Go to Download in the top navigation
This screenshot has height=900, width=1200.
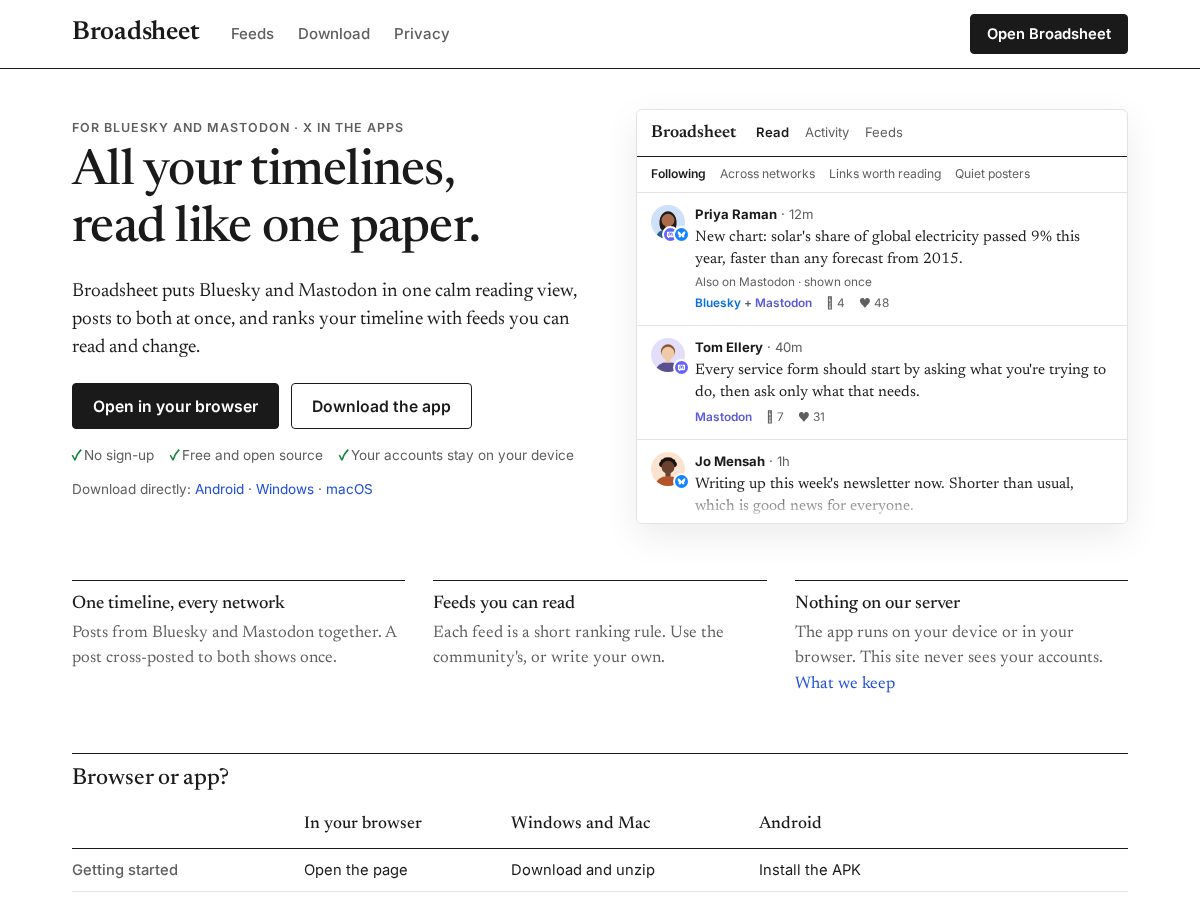click(x=334, y=34)
